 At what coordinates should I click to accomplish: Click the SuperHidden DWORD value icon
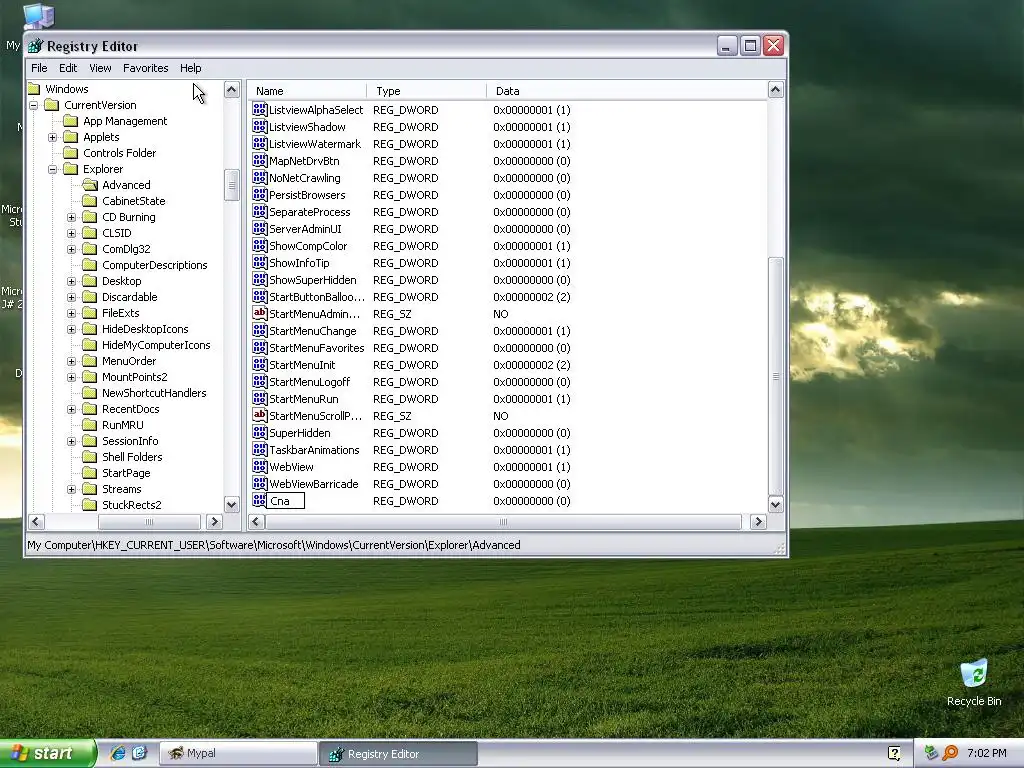click(x=260, y=432)
